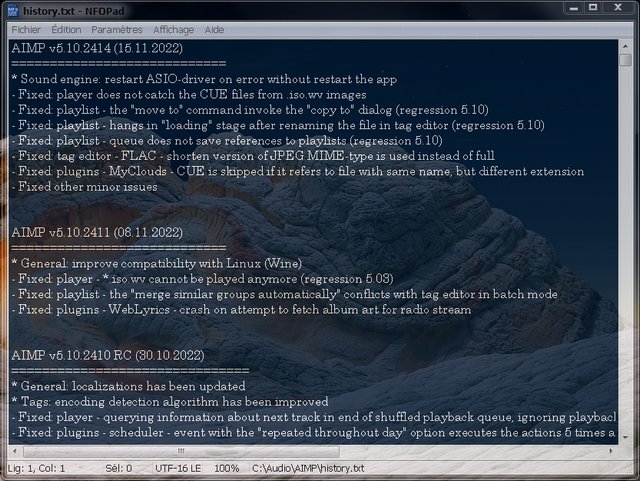
Task: Open the Aide menu
Action: click(214, 30)
